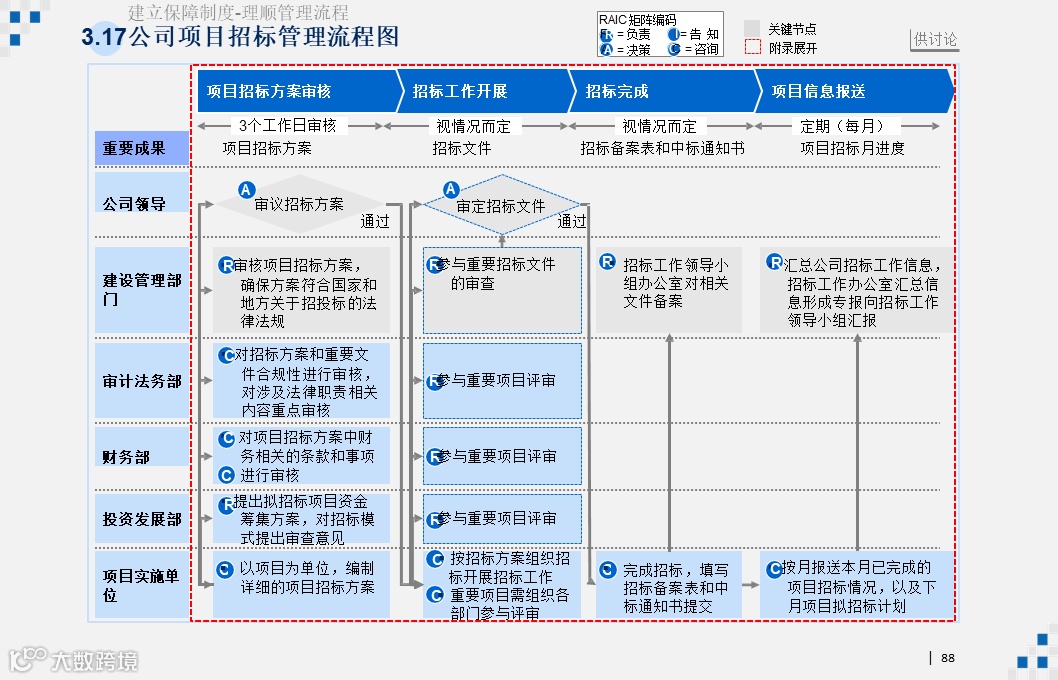Click the 审定招标文件 decision diamond
Screen dimensions: 1058x680
tap(501, 204)
